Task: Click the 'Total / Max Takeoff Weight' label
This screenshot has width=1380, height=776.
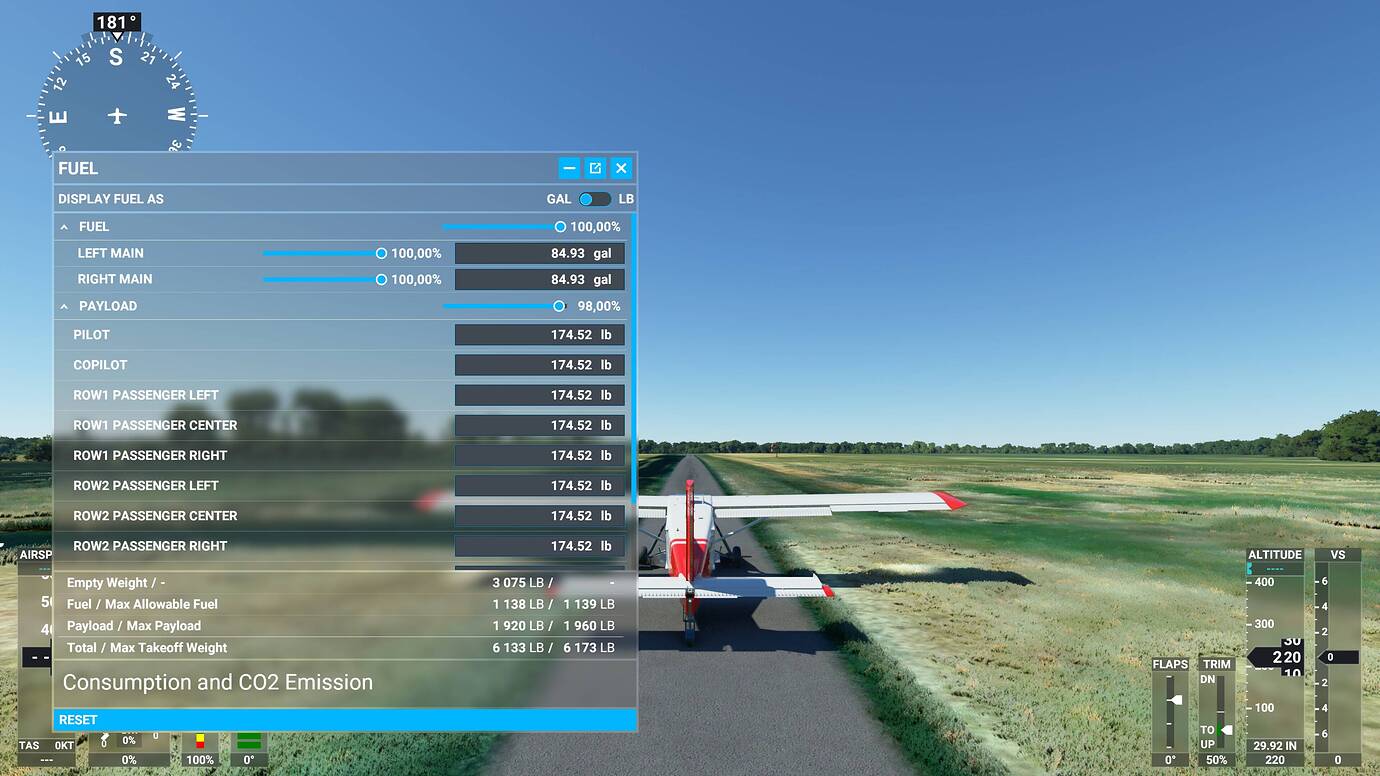Action: coord(147,648)
